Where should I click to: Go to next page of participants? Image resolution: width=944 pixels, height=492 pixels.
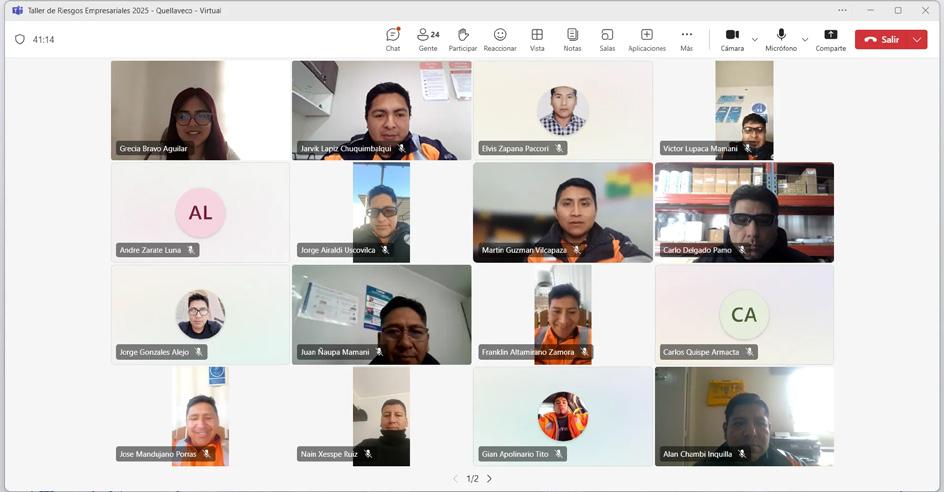(x=489, y=479)
